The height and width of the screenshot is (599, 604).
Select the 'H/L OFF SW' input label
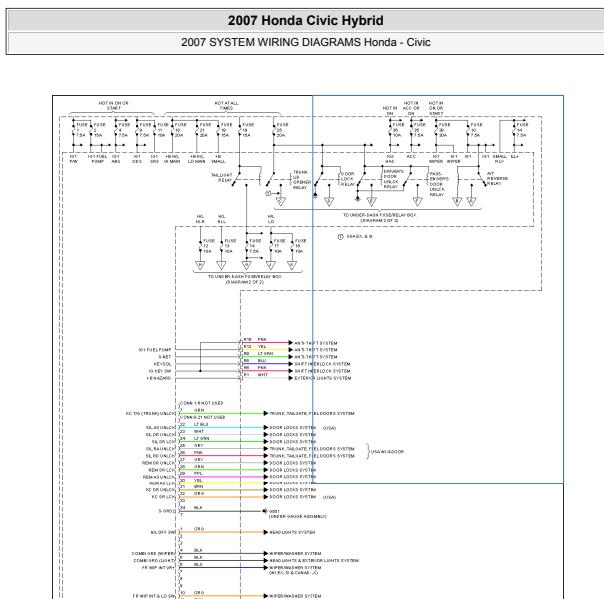[x=163, y=532]
